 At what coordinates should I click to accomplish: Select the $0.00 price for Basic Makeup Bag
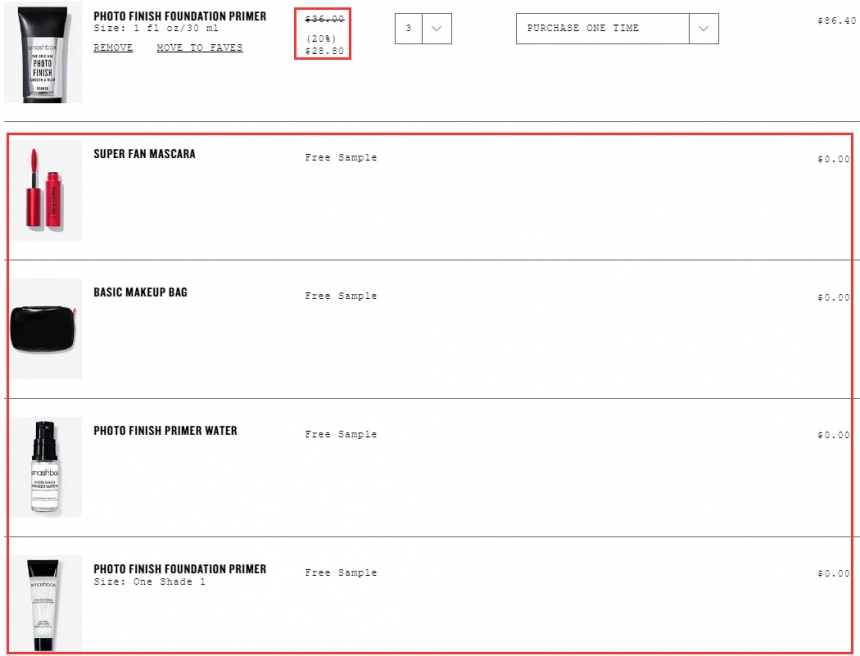834,297
